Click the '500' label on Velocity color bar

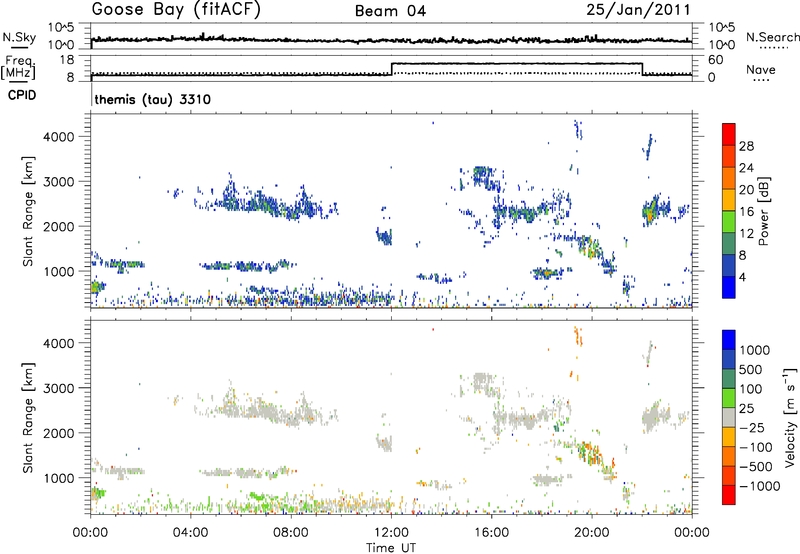pos(751,369)
